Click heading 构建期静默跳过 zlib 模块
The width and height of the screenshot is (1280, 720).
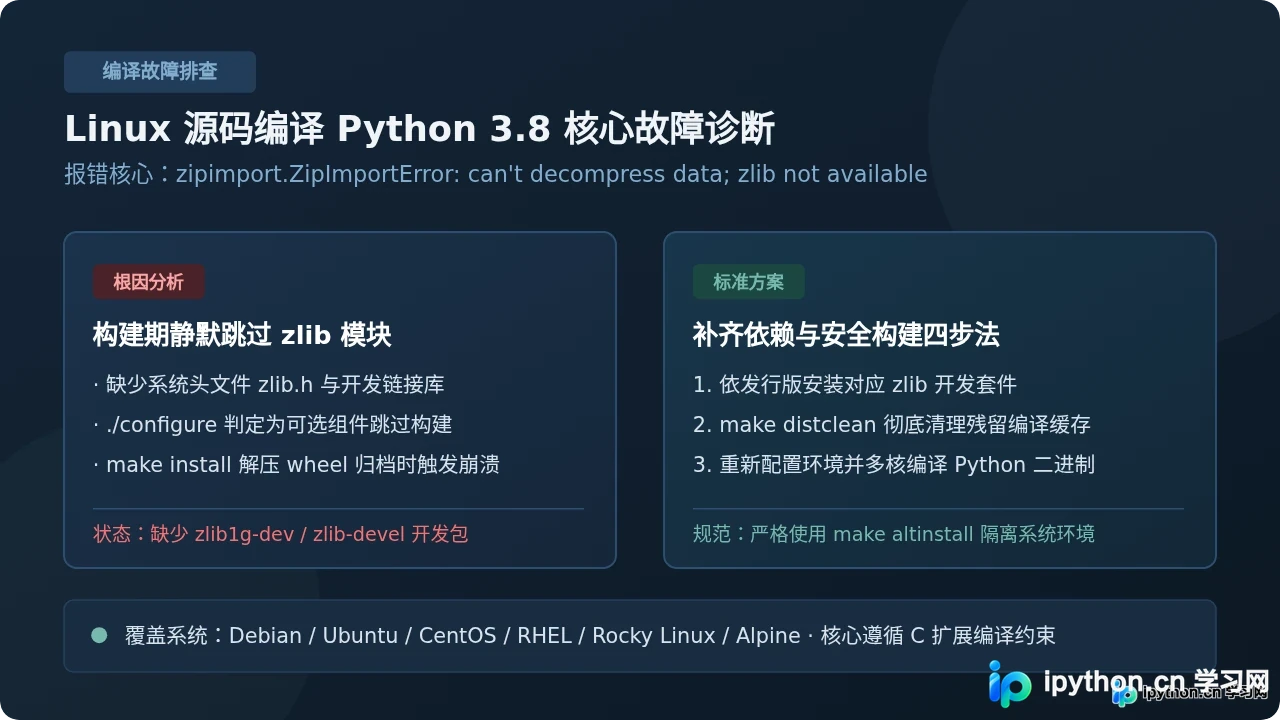pos(242,335)
